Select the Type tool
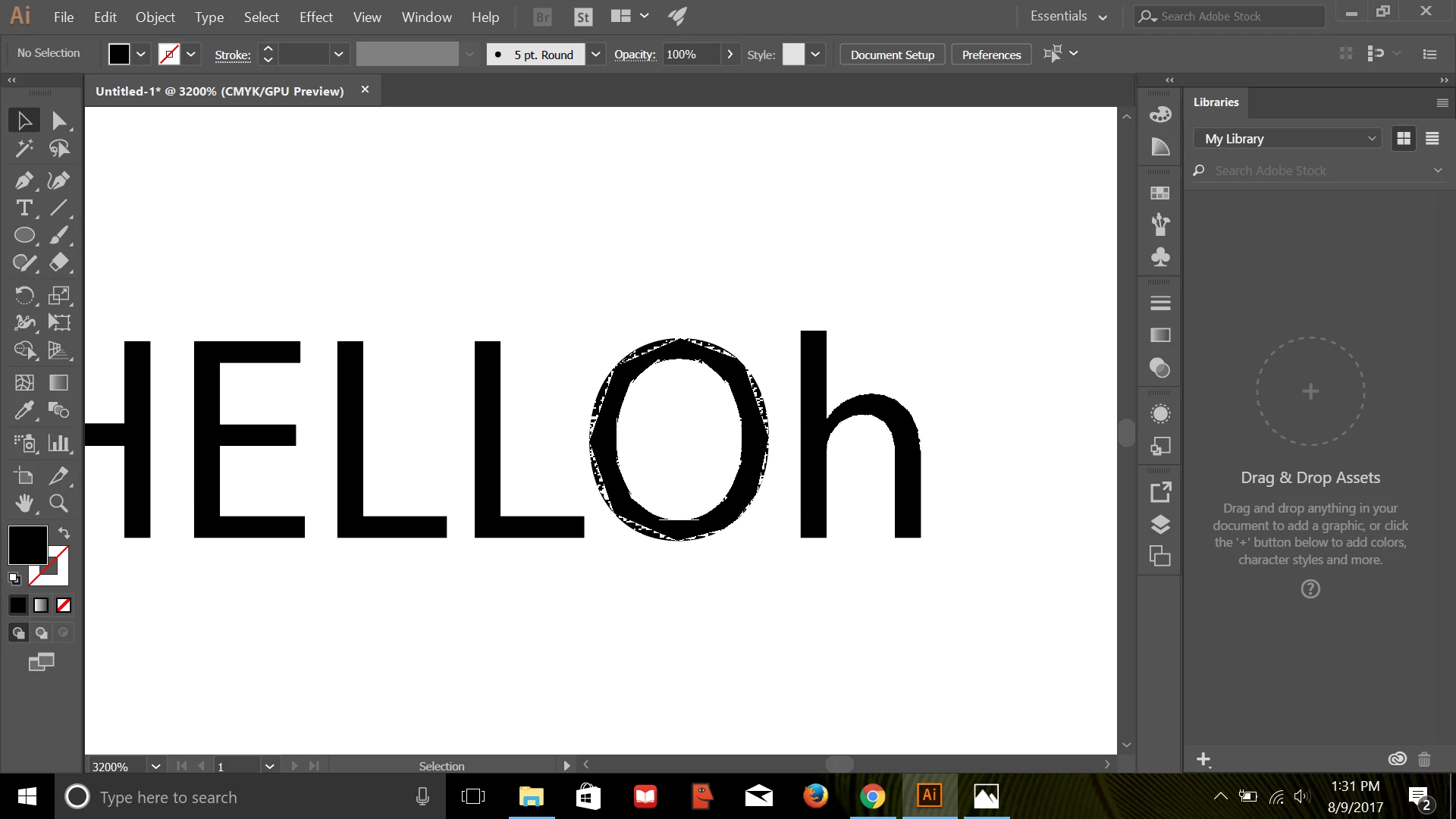The width and height of the screenshot is (1456, 819). (24, 208)
